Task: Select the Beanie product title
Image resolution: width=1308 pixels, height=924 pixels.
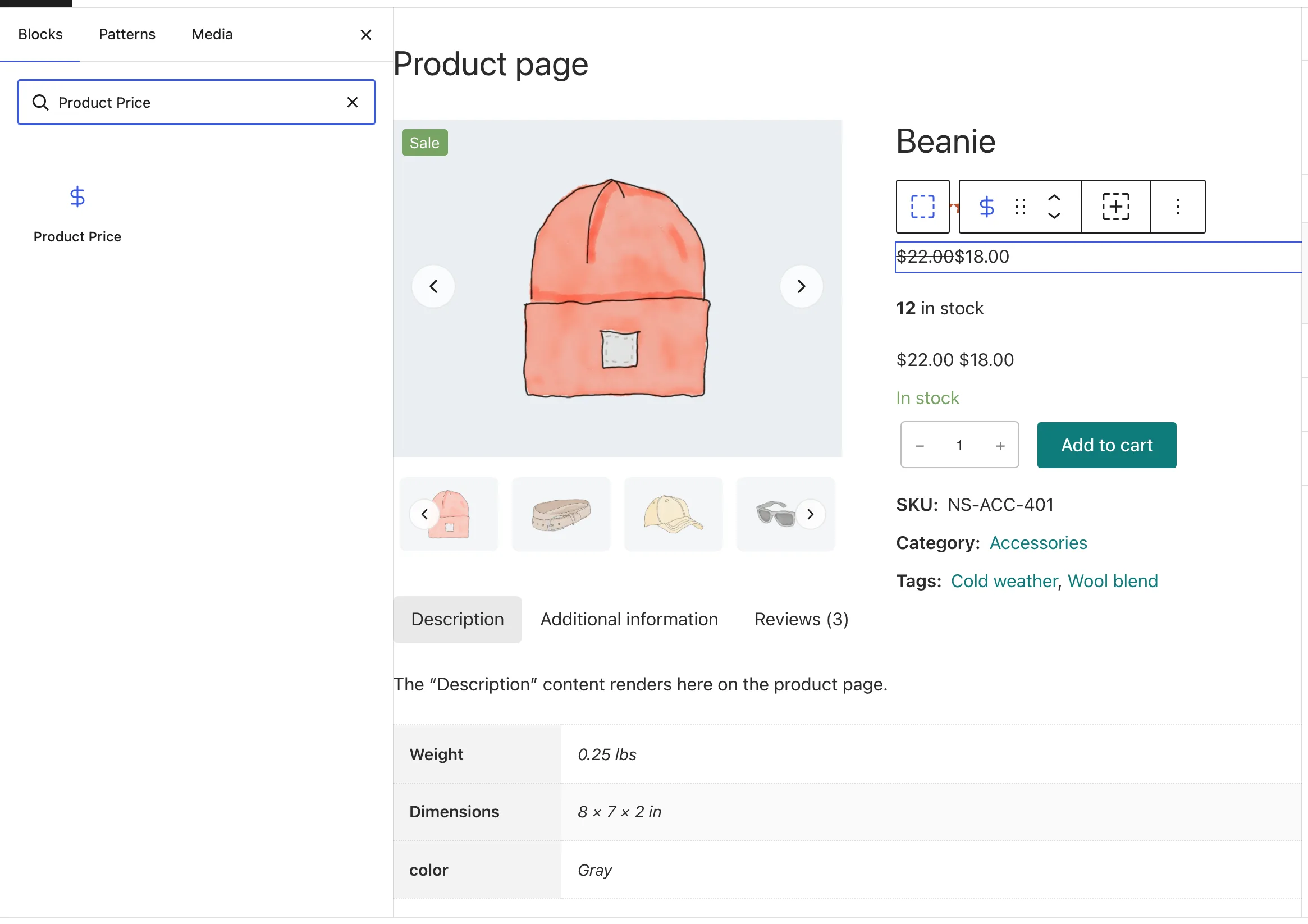Action: click(x=946, y=141)
